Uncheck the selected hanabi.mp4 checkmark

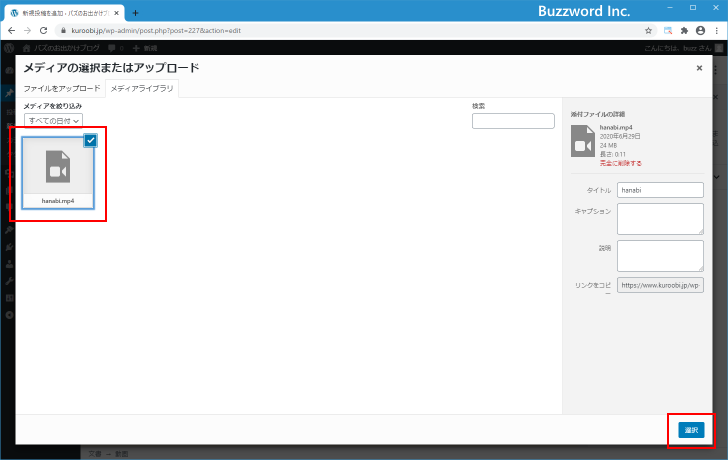(x=90, y=140)
